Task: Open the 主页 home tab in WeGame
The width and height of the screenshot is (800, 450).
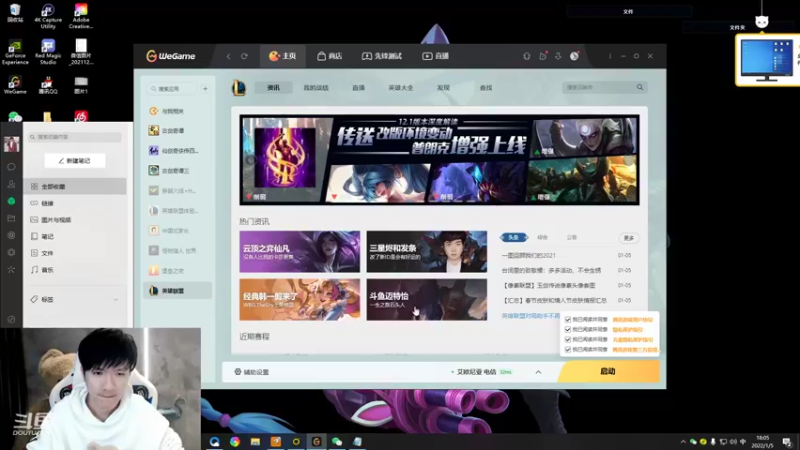Action: coord(283,56)
